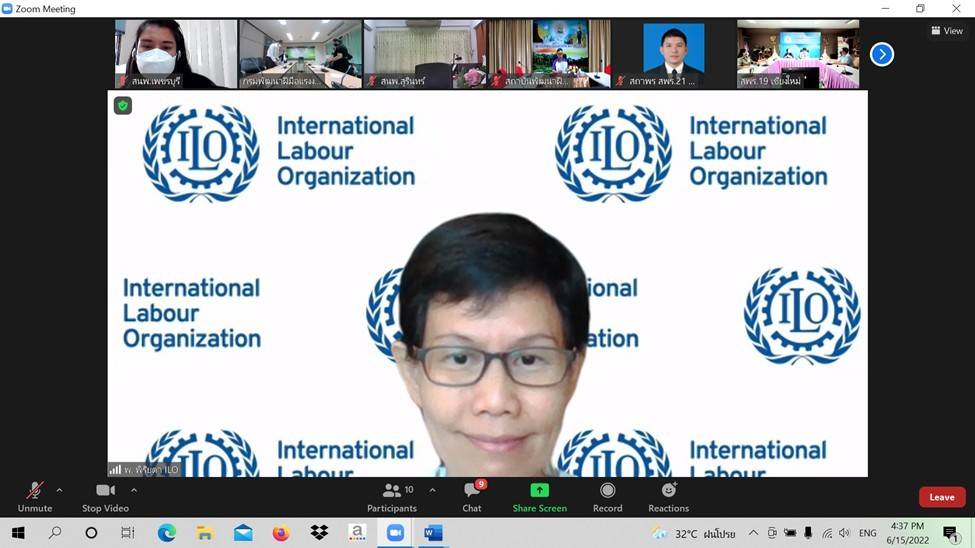This screenshot has width=975, height=548.
Task: Open Wi-Fi network settings in tray
Action: (x=826, y=533)
